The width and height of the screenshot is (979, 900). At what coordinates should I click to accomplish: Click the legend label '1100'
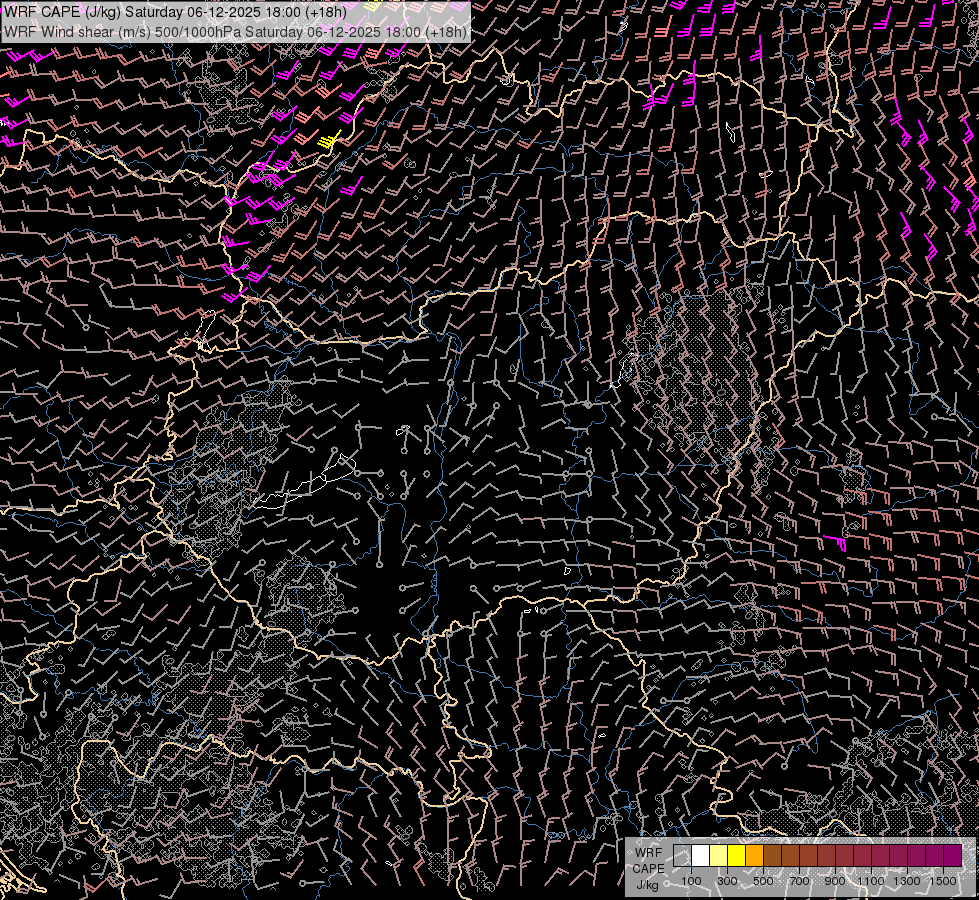click(870, 881)
